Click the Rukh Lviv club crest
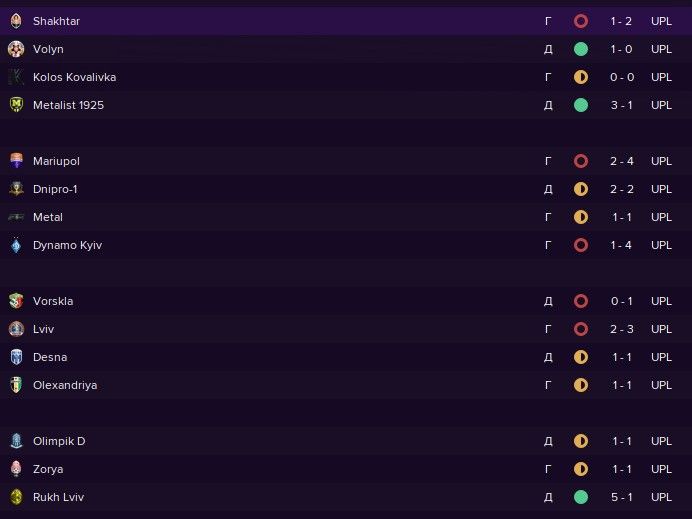The image size is (692, 519). point(15,497)
